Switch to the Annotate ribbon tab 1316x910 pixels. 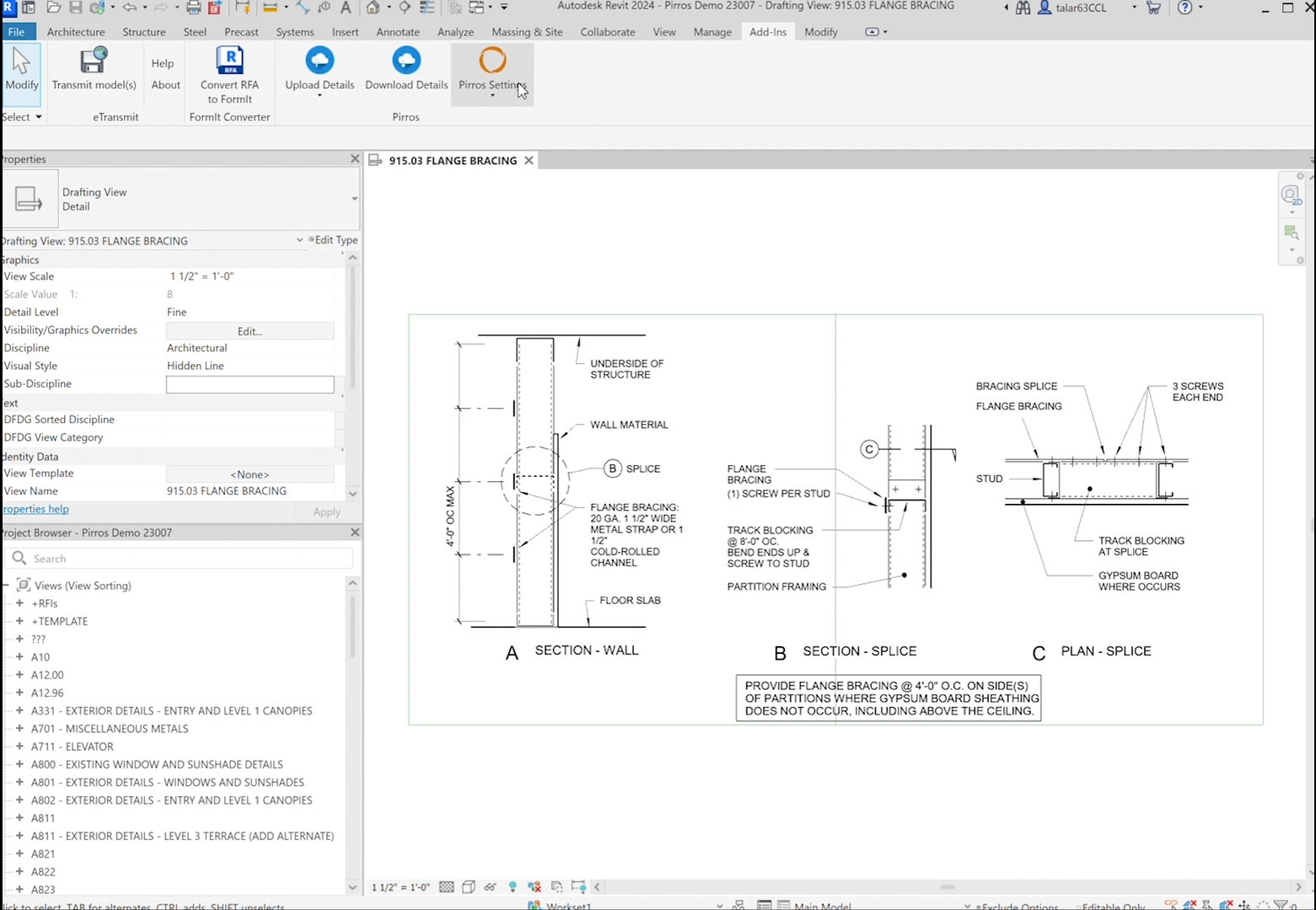(x=397, y=32)
